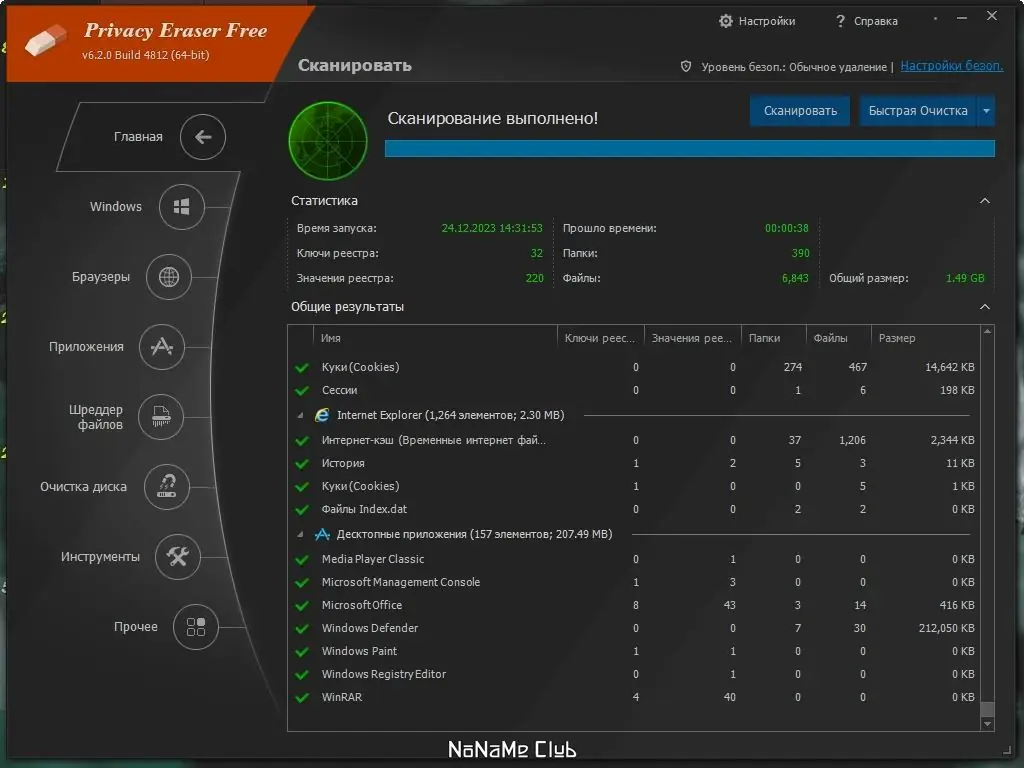The height and width of the screenshot is (768, 1024).
Task: Click the Internet Explorer logo icon in results
Action: click(x=322, y=415)
